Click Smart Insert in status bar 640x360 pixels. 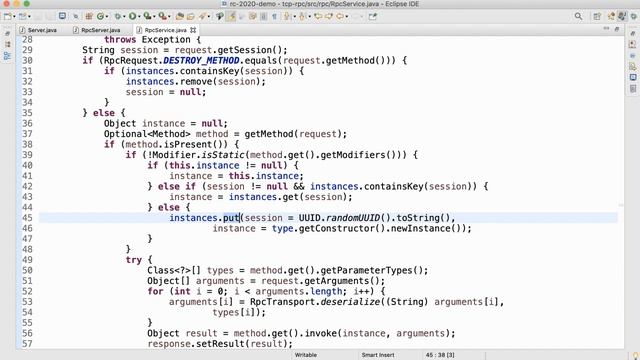378,355
